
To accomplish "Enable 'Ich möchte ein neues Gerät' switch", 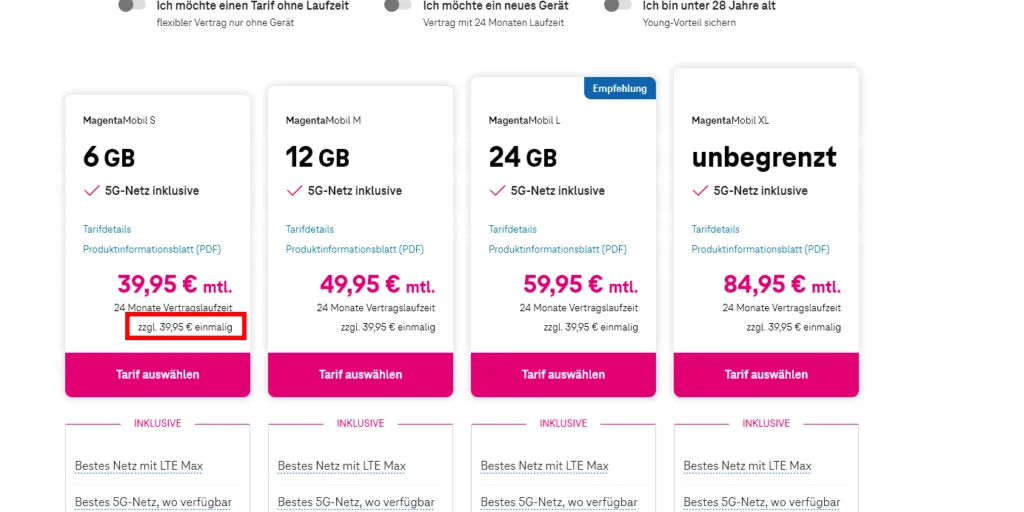I will pyautogui.click(x=398, y=5).
